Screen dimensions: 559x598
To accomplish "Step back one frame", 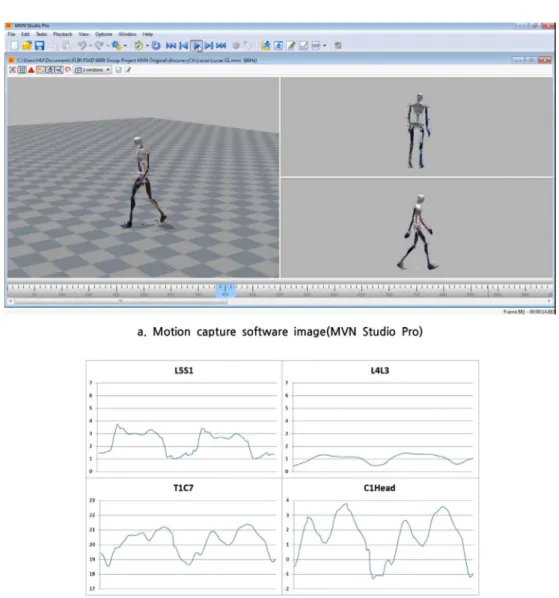I will (x=183, y=46).
